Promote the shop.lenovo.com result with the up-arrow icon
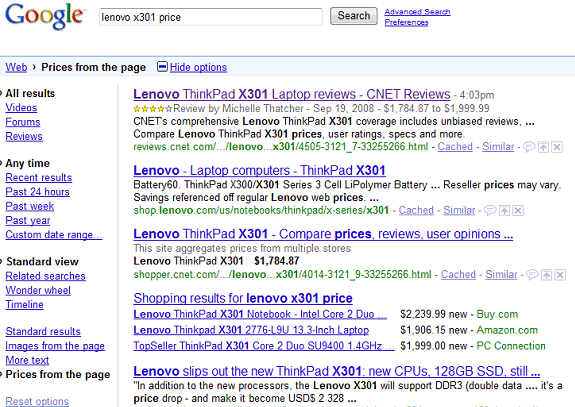This screenshot has height=407, width=575. (x=505, y=210)
